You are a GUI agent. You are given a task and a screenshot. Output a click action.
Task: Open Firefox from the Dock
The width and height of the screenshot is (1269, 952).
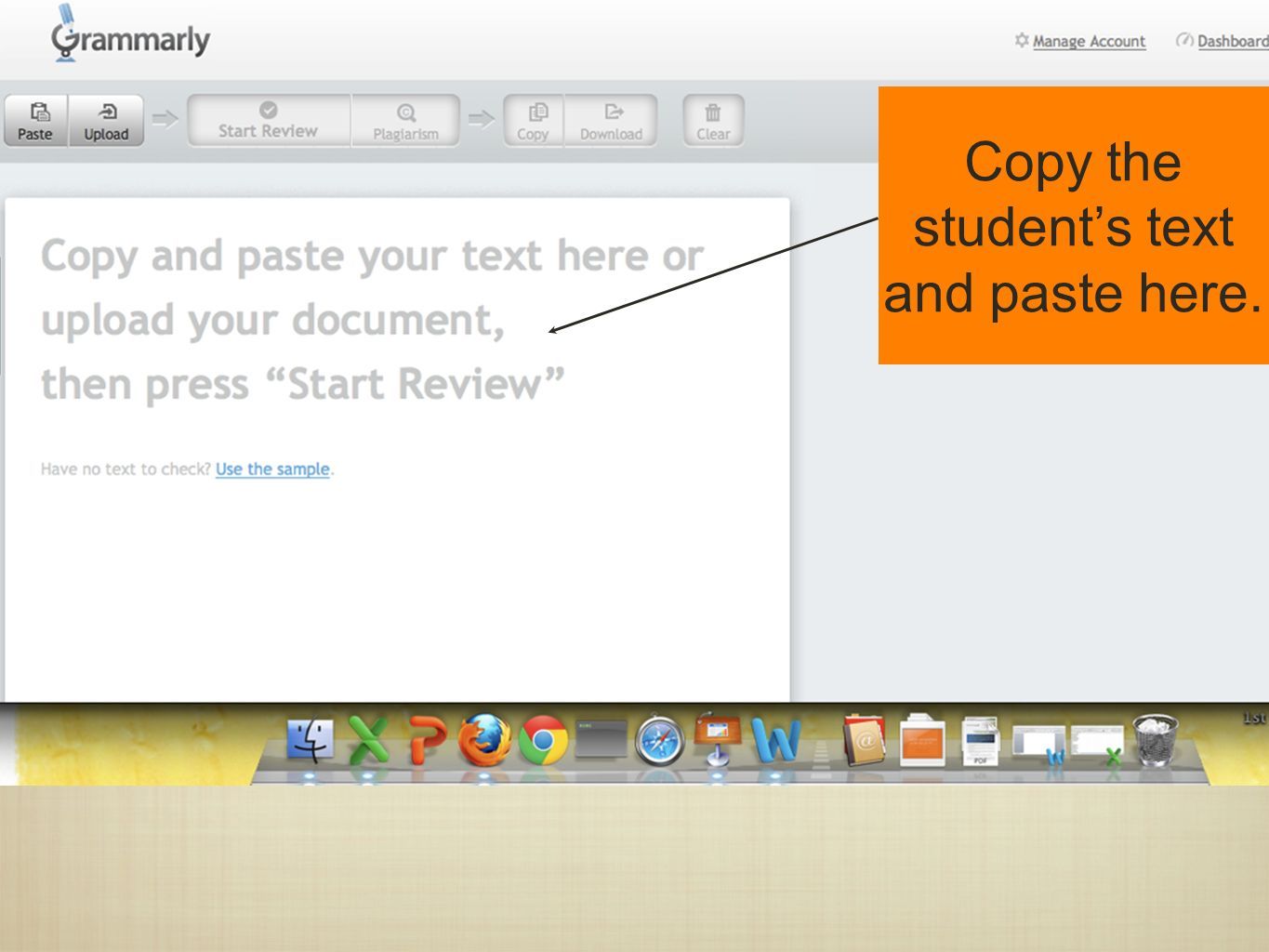484,741
